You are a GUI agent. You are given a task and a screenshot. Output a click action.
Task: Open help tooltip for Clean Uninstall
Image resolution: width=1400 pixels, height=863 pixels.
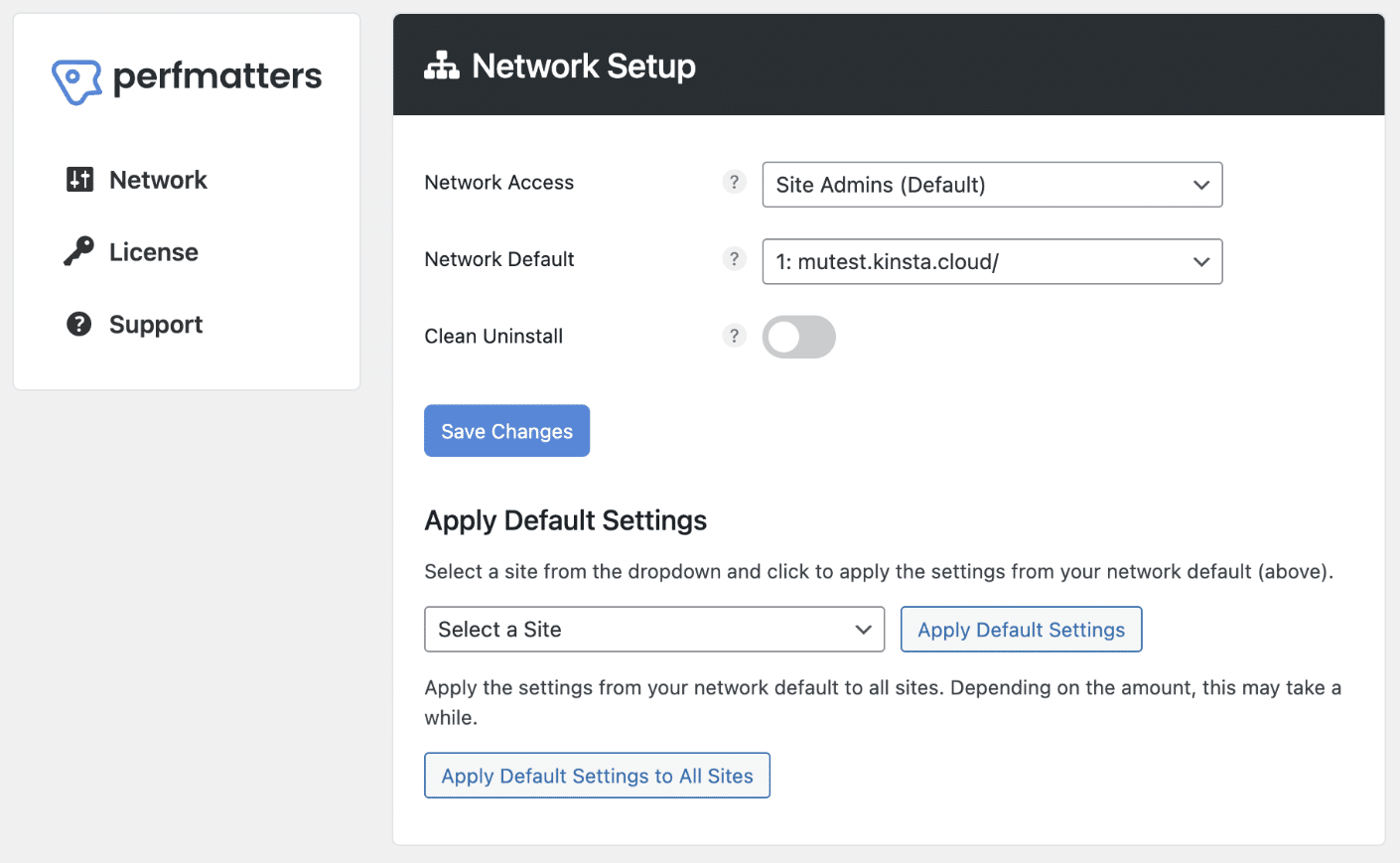(x=734, y=337)
